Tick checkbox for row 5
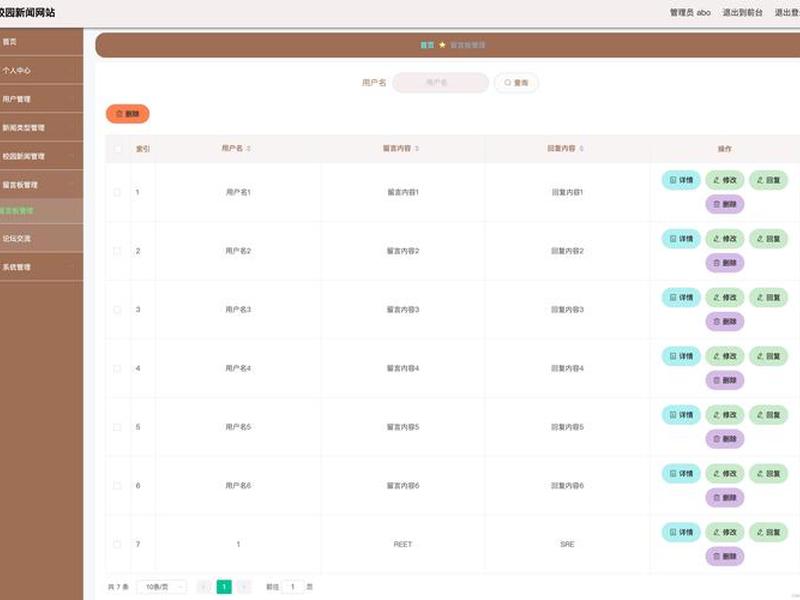Screen dimensions: 800x600 117,427
